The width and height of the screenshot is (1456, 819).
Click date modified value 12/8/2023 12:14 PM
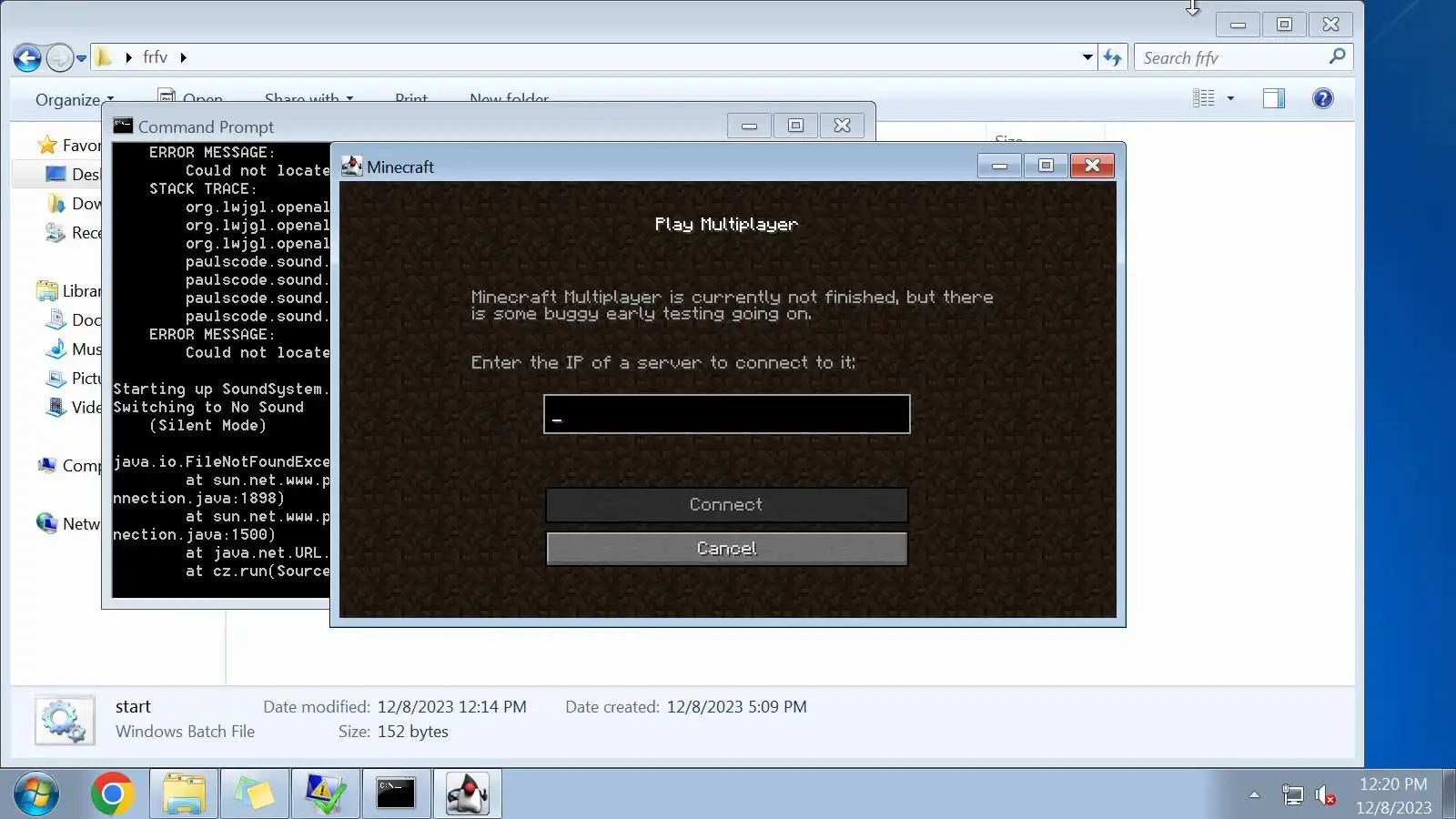[452, 707]
